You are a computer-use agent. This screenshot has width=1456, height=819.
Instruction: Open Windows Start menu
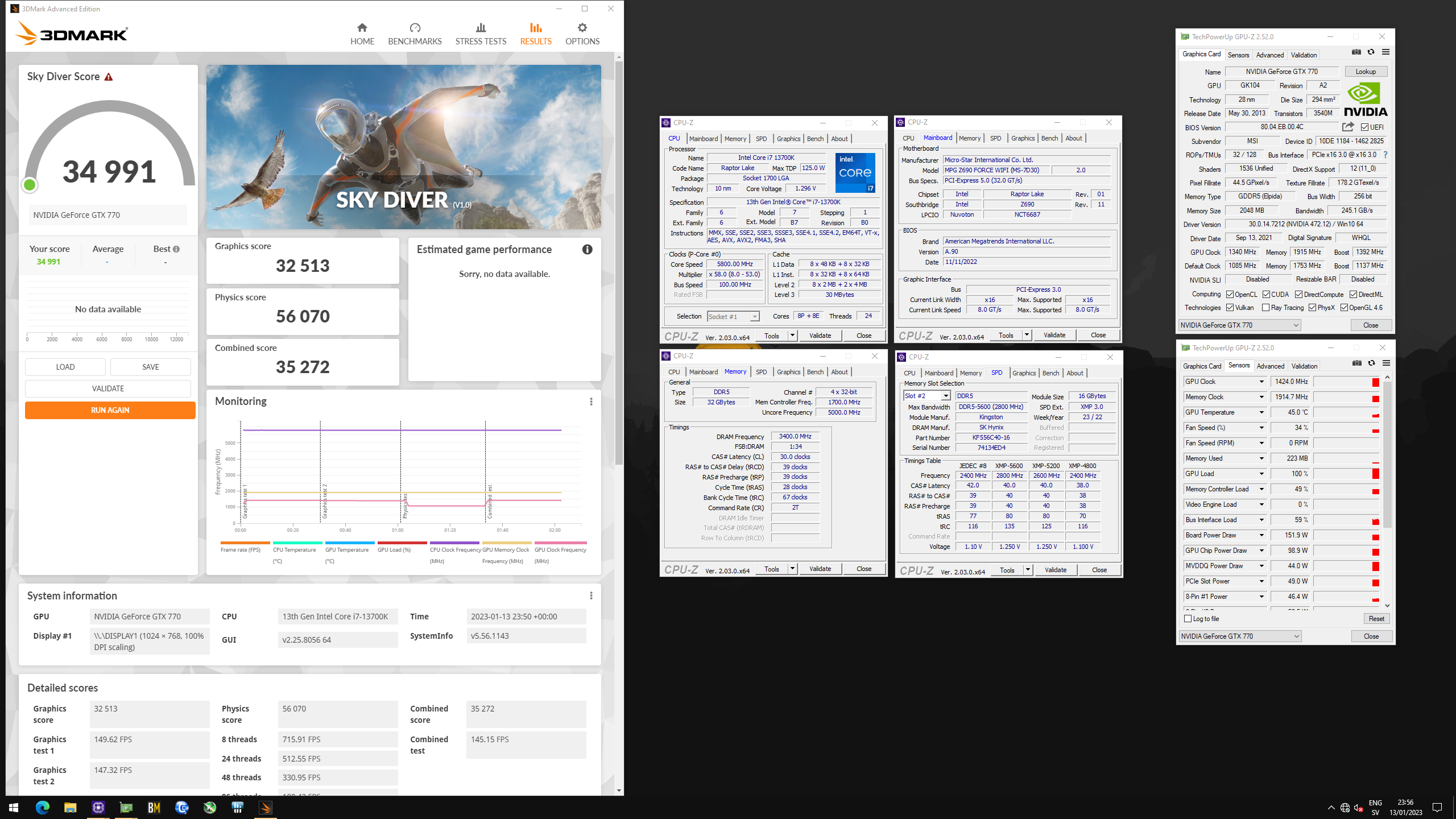[14, 808]
